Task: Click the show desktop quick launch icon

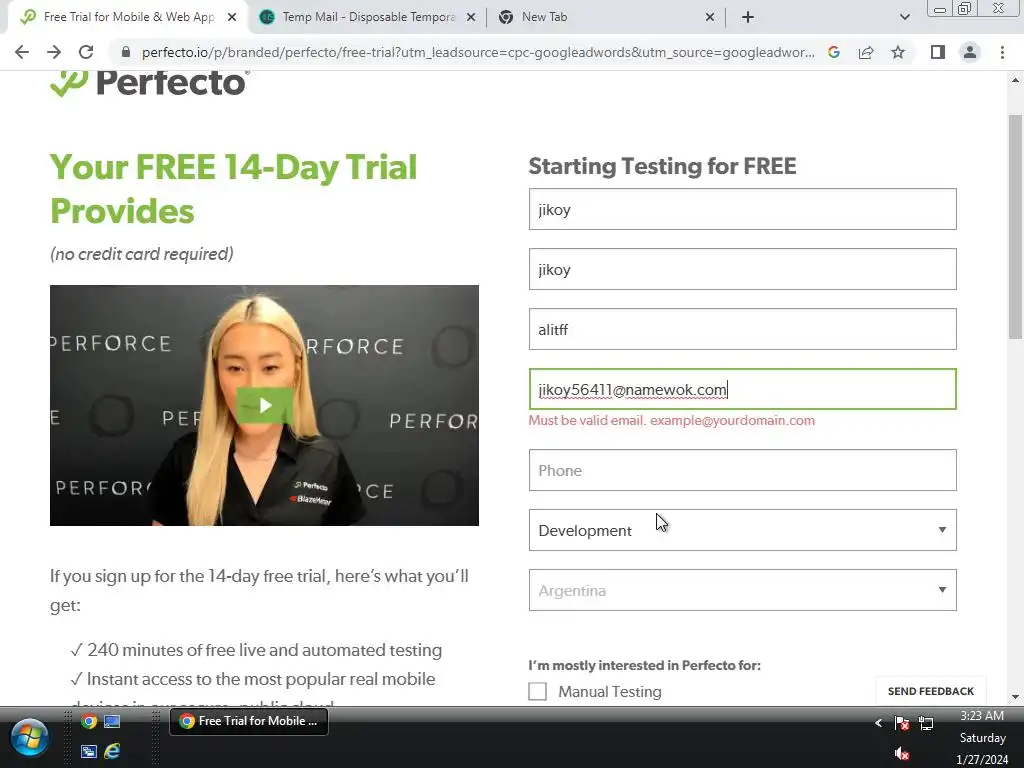Action: pyautogui.click(x=112, y=721)
